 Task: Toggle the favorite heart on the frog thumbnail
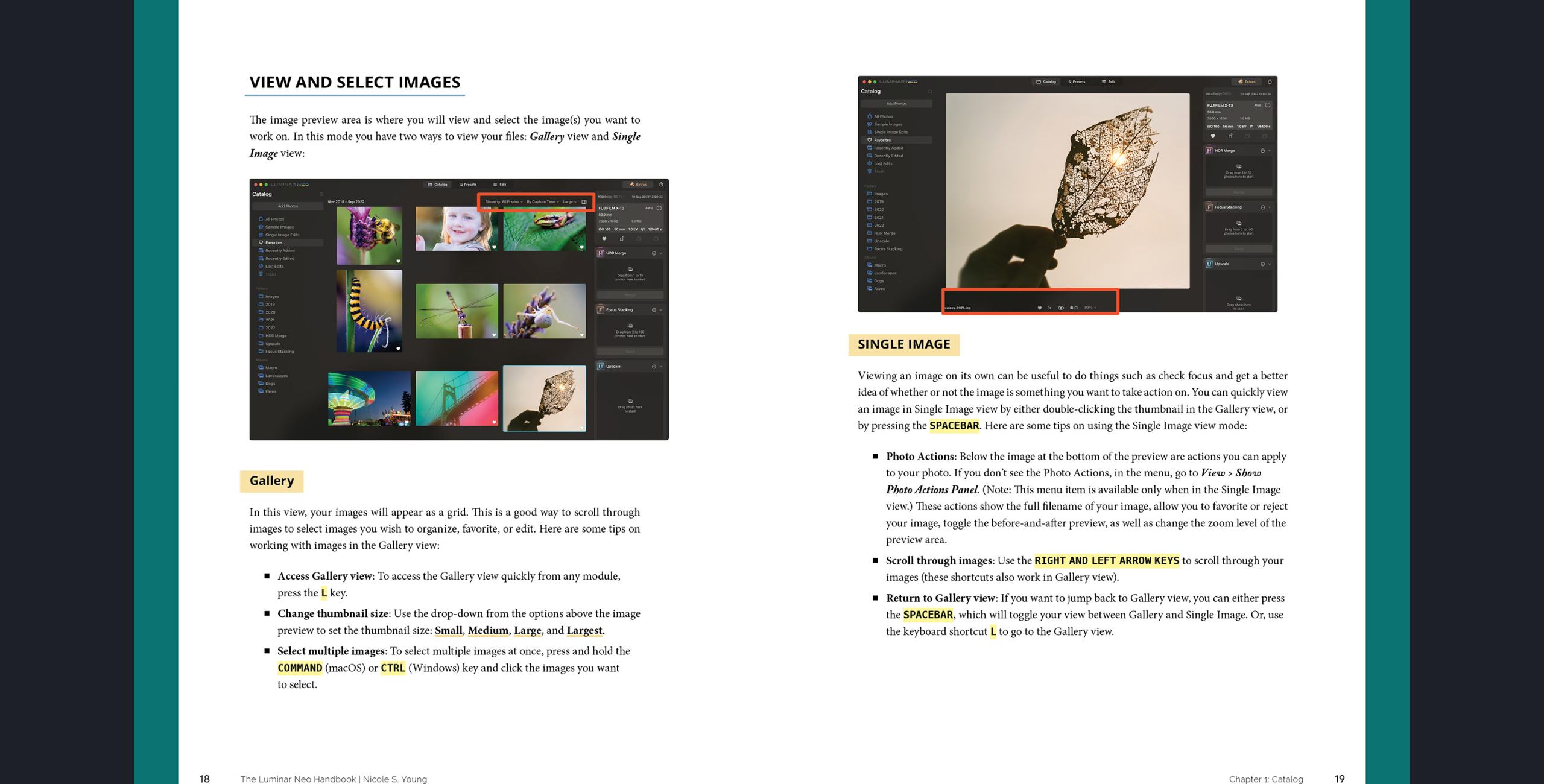click(x=582, y=247)
